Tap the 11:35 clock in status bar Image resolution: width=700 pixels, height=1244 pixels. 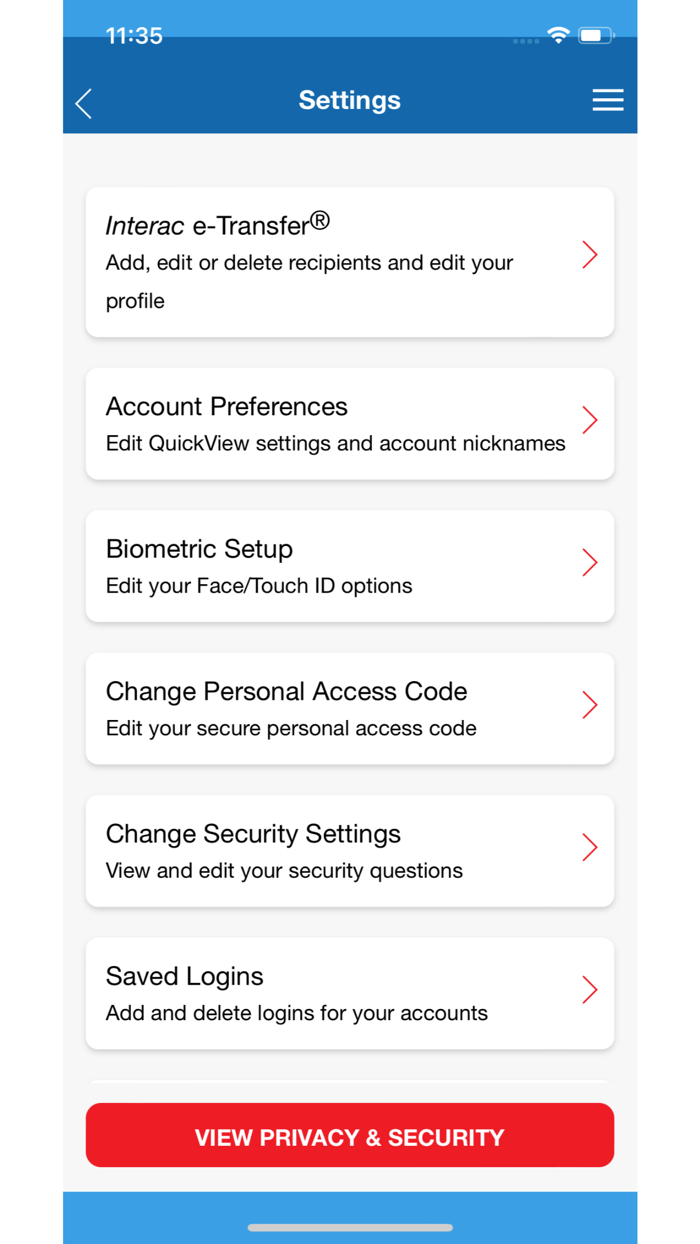pyautogui.click(x=134, y=36)
